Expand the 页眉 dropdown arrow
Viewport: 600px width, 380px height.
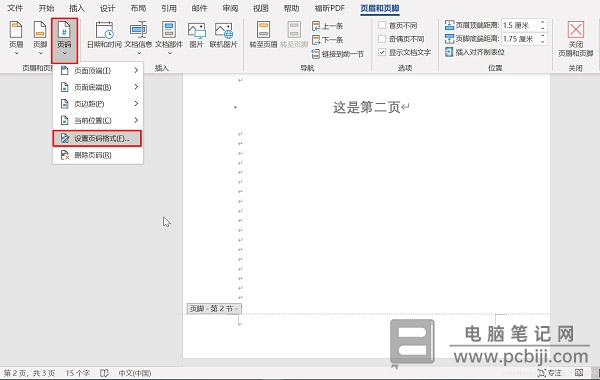(x=16, y=53)
